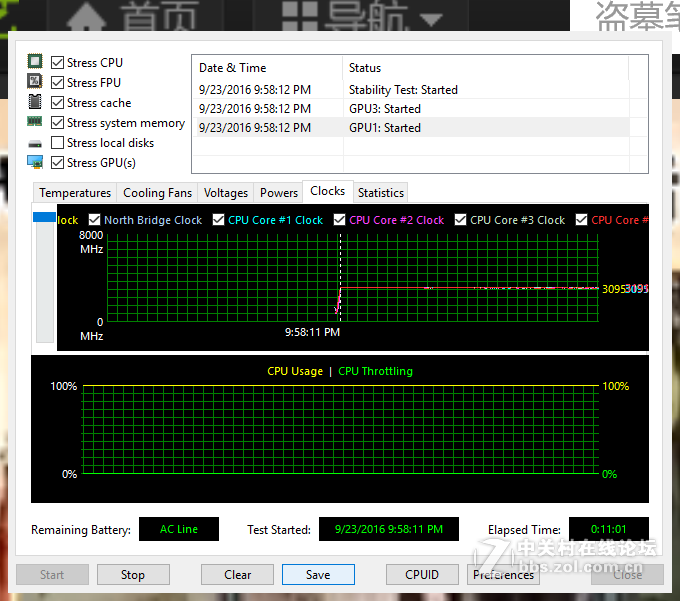Image resolution: width=680 pixels, height=601 pixels.
Task: Click the RAM module icon beside Stress system memory
Action: [x=35, y=121]
